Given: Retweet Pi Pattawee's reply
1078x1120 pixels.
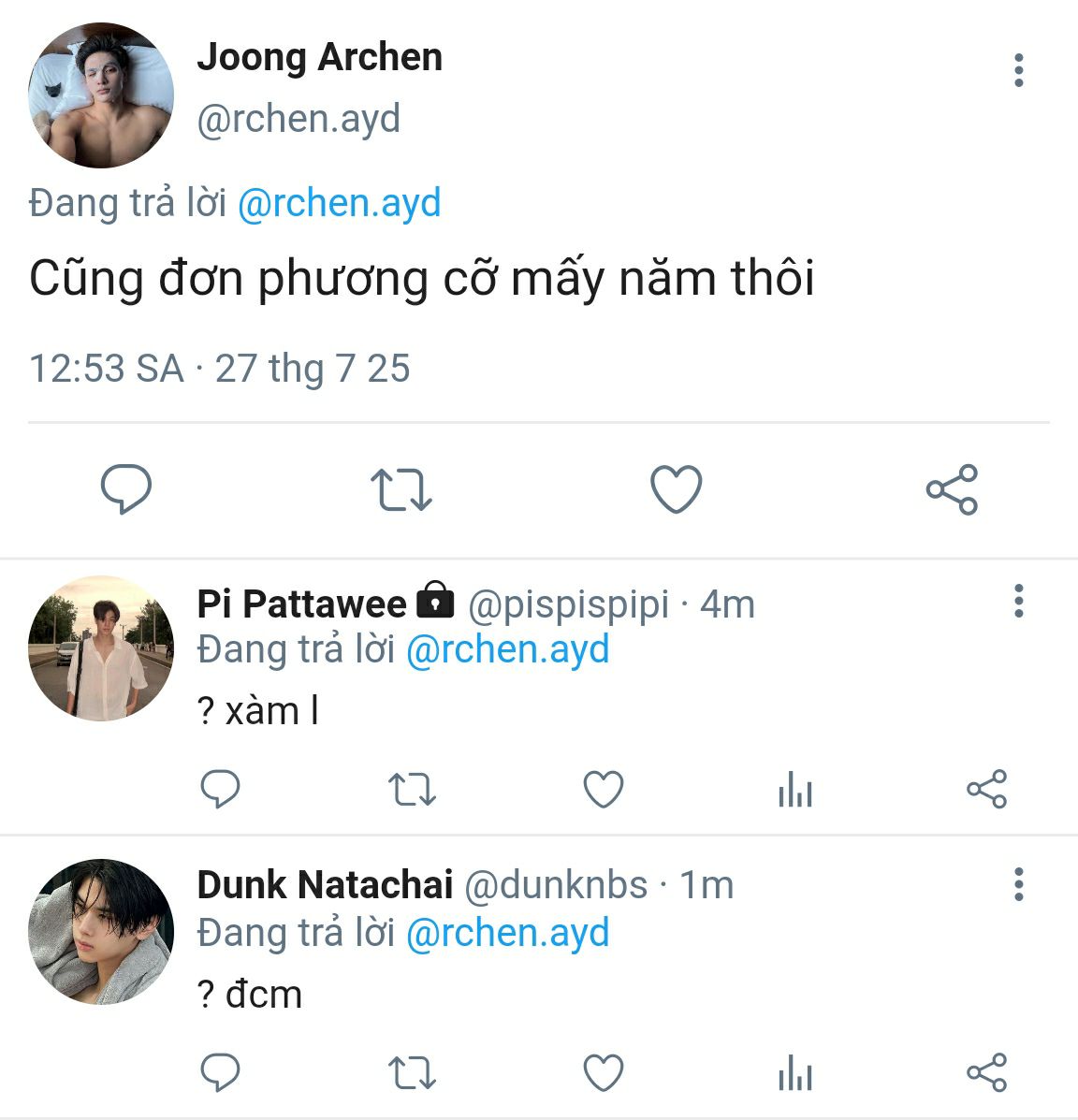Looking at the screenshot, I should 412,790.
